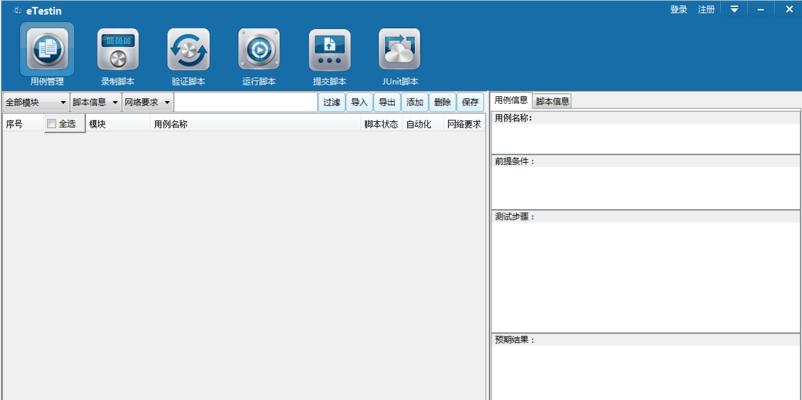Image resolution: width=802 pixels, height=400 pixels.
Task: Expand the 脚本信息 filter dropdown
Action: 95,102
